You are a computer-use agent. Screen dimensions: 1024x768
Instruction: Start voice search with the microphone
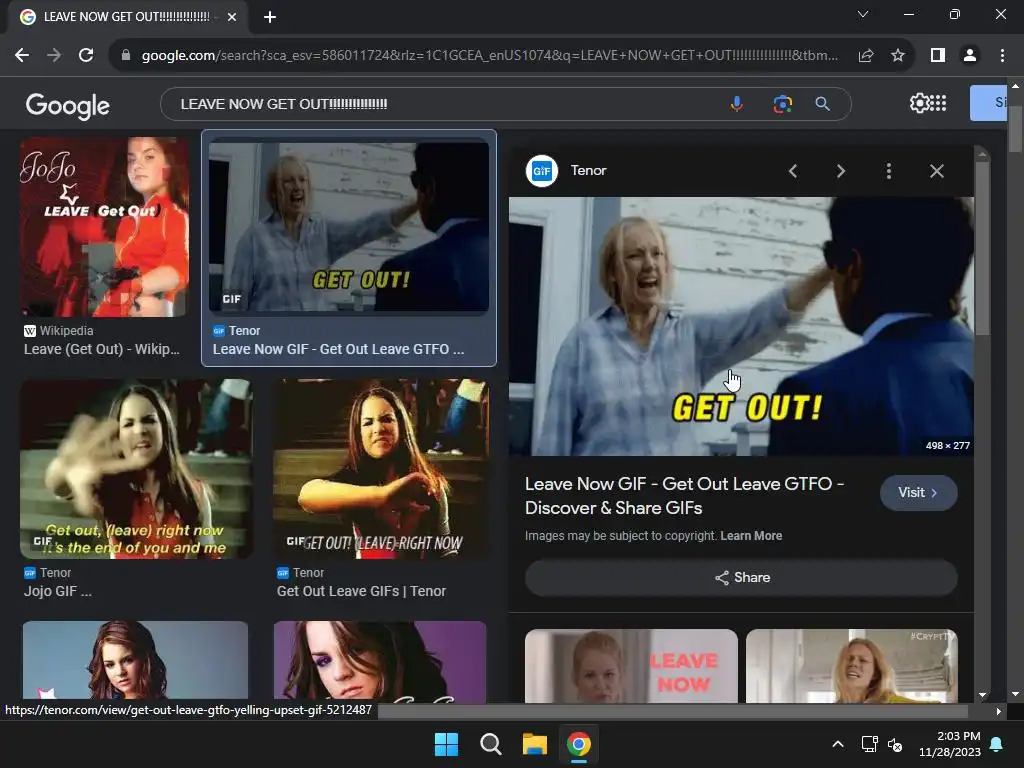(x=737, y=104)
